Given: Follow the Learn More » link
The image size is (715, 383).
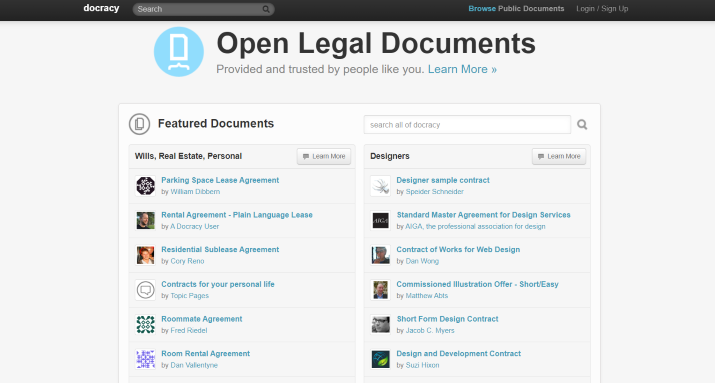Looking at the screenshot, I should click(462, 69).
